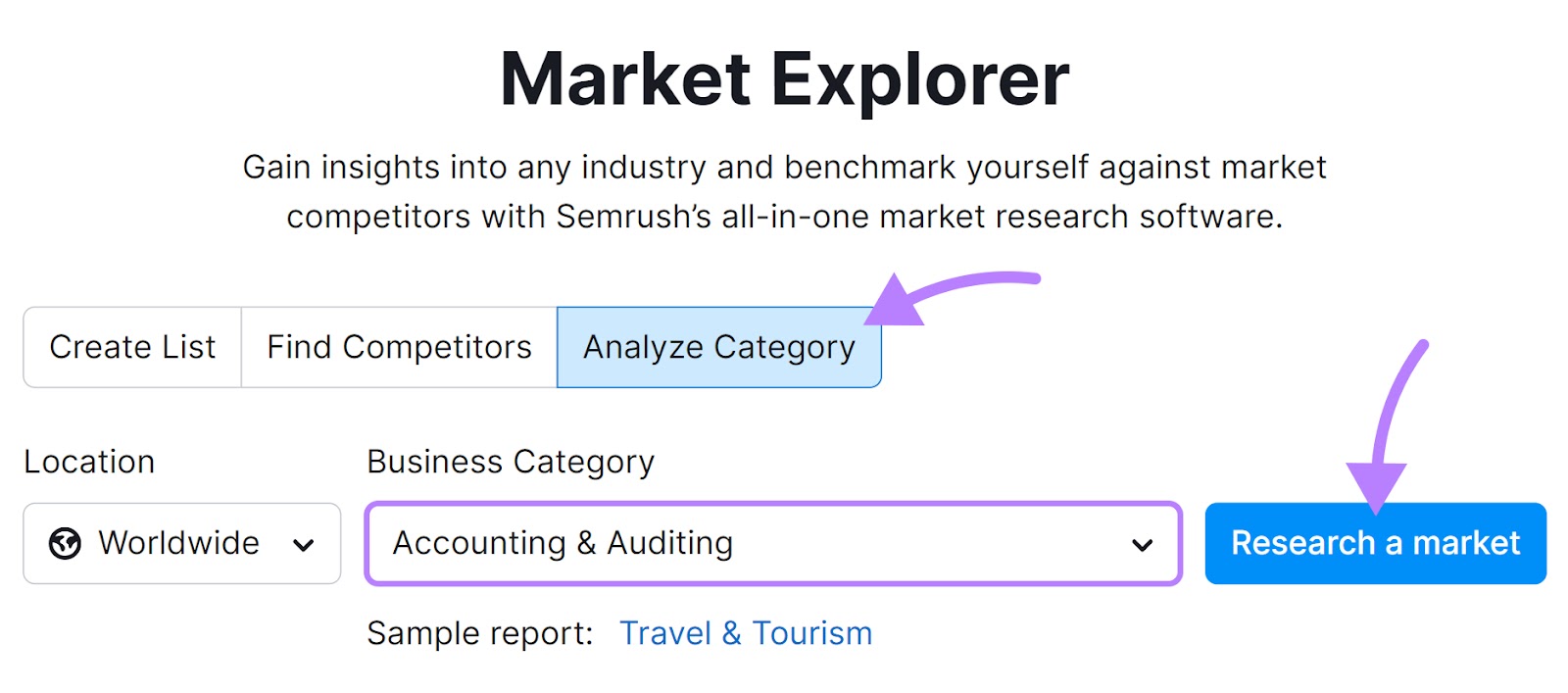Click inside the Accounting & Auditing field
Viewport: 1568px width, 693px height.
tap(686, 543)
